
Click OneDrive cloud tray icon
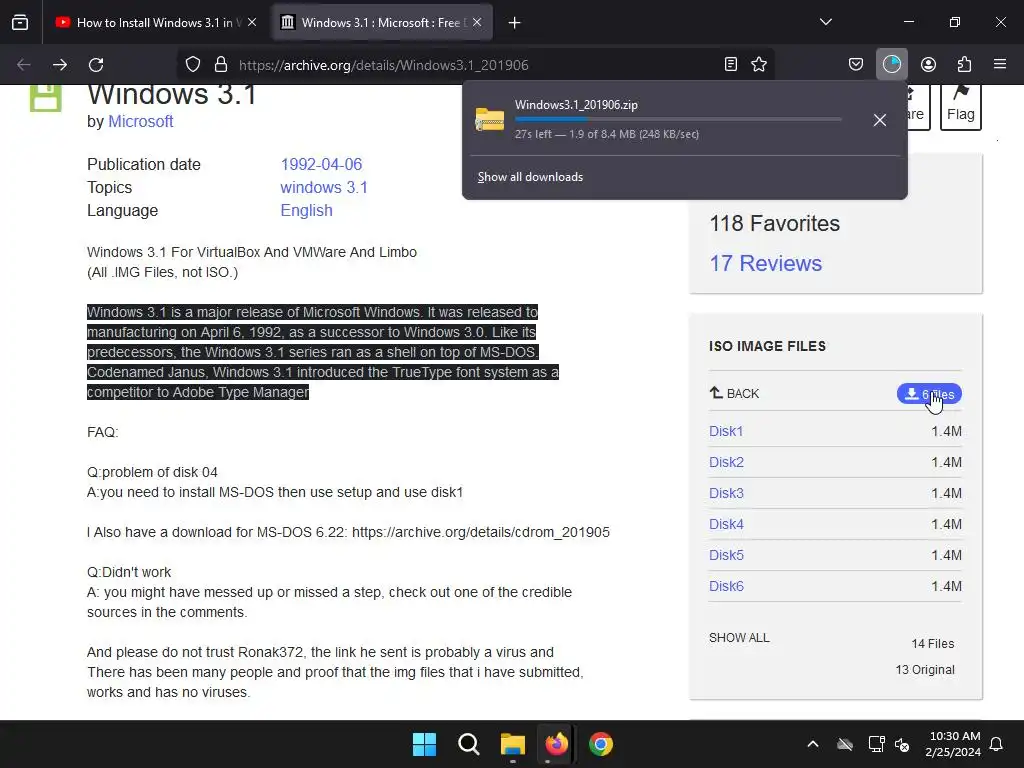pyautogui.click(x=845, y=744)
